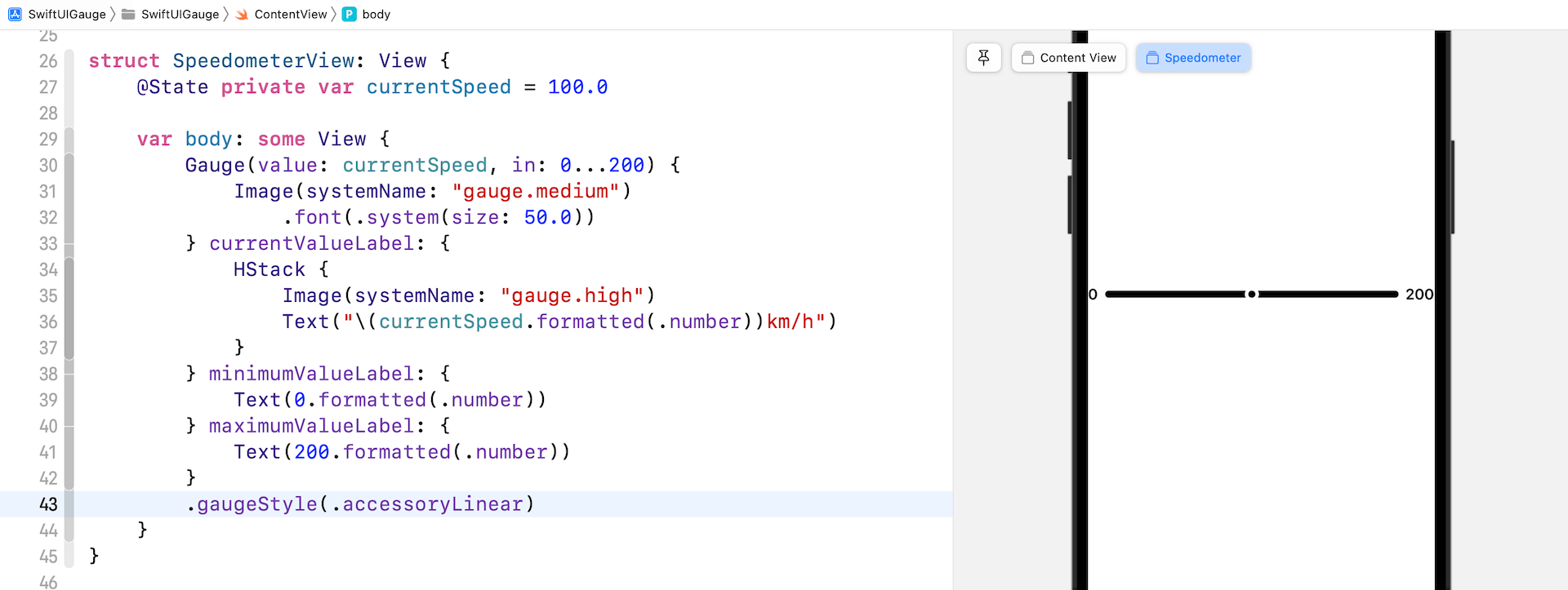Click the SpeedometerView struct name
Viewport: 1568px width, 590px height.
[264, 61]
